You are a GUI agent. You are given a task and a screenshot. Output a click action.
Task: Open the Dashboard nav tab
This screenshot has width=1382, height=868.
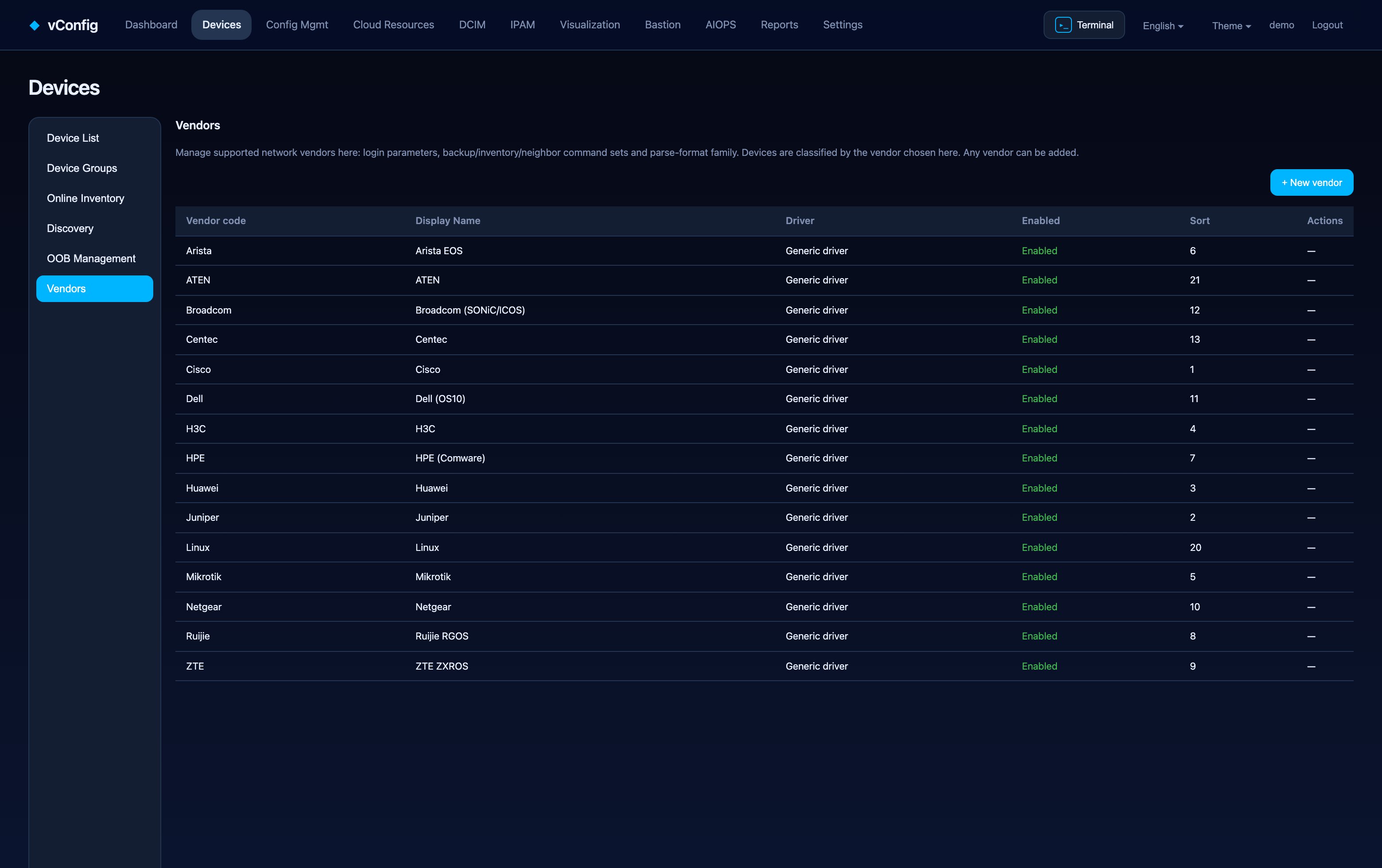151,25
